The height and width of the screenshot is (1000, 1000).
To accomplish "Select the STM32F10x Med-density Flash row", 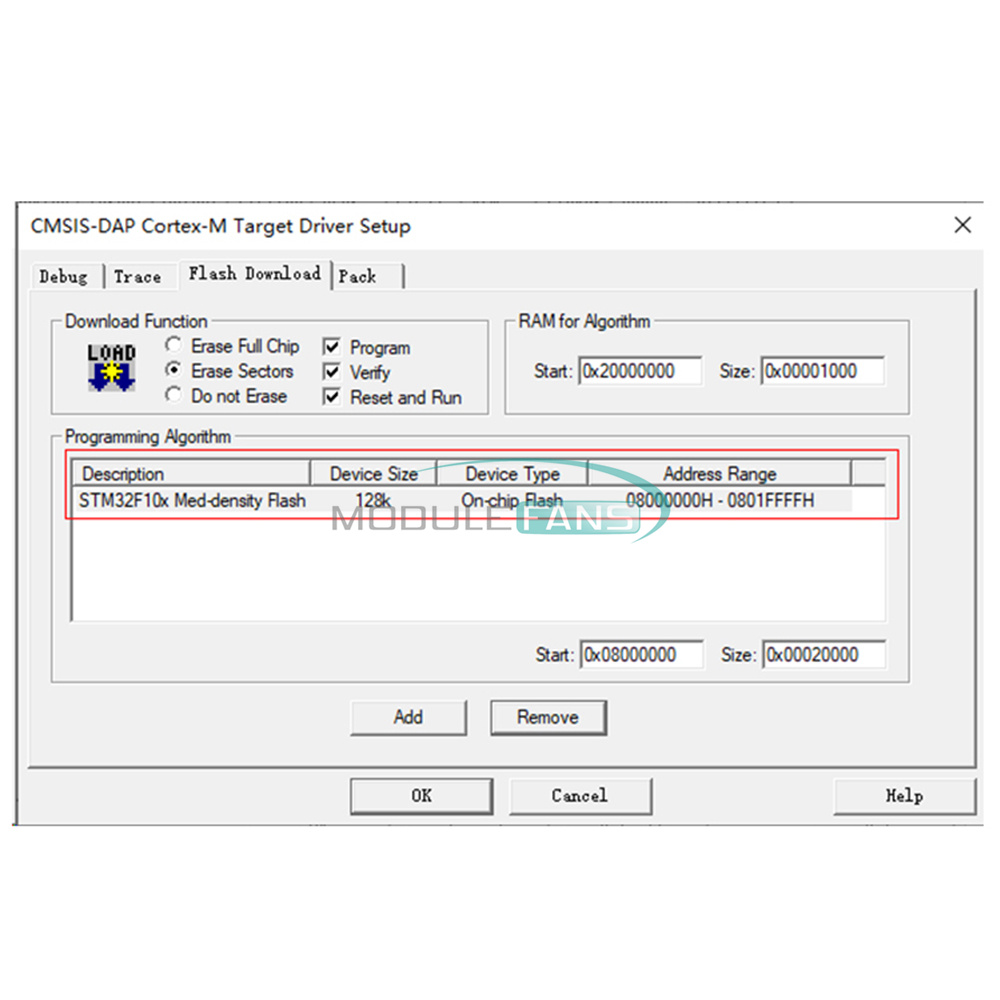I will click(x=462, y=501).
